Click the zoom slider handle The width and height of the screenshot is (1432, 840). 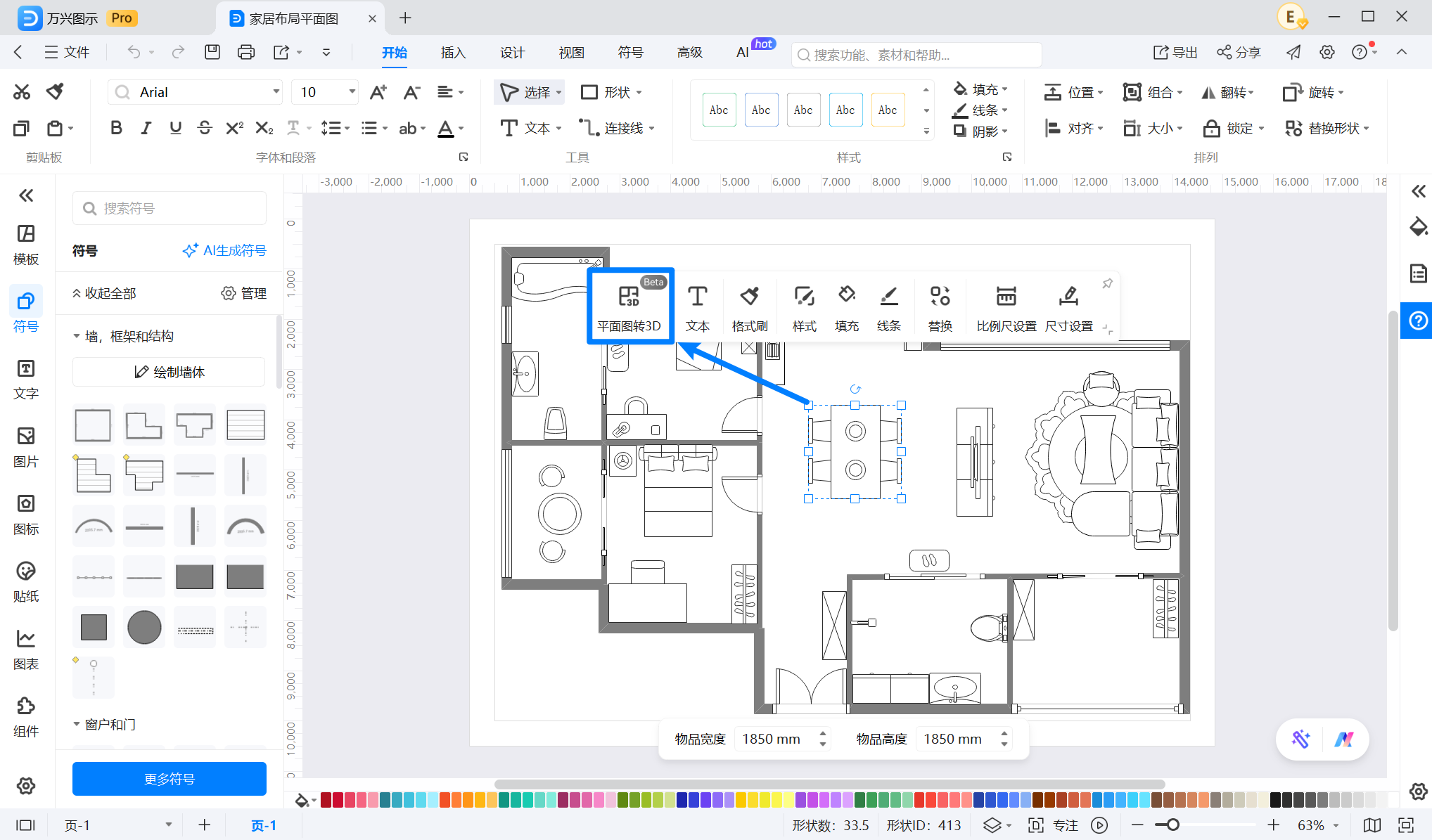click(x=1172, y=825)
